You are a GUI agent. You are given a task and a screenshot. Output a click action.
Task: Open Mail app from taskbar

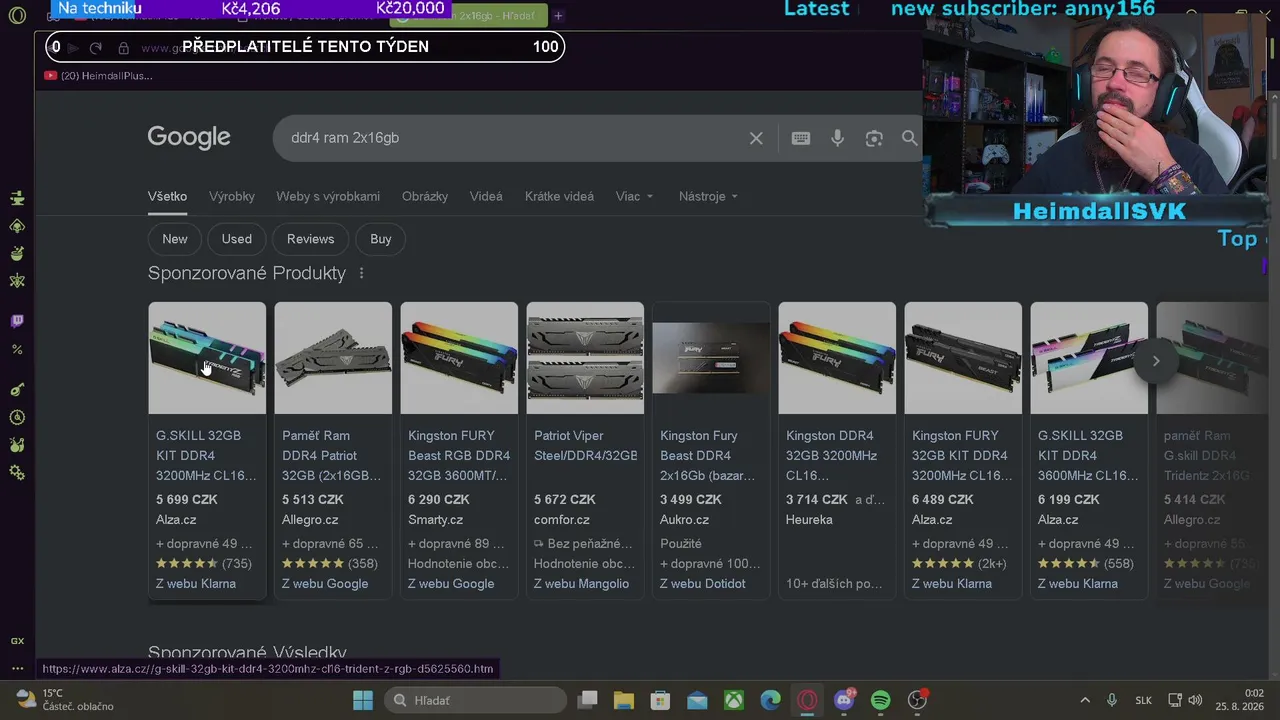(x=697, y=700)
